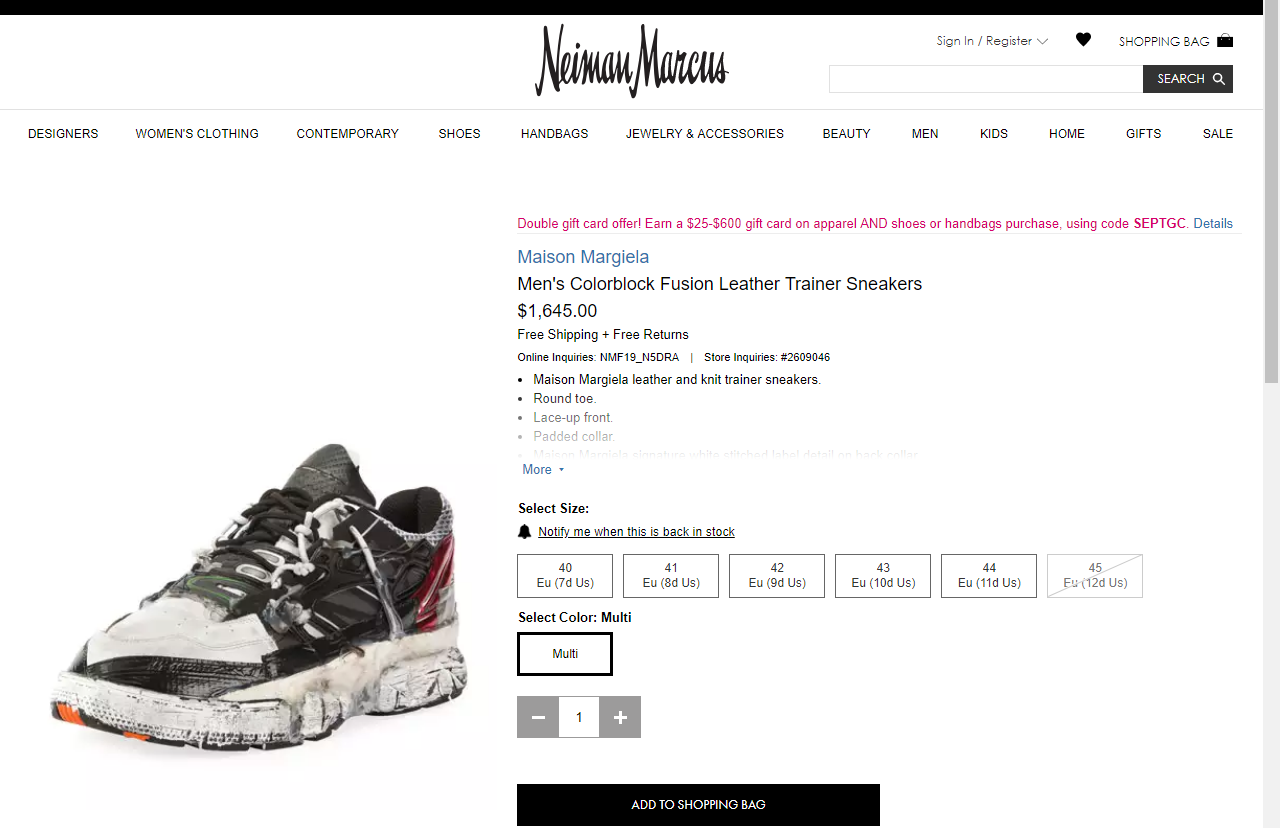Click Add to Shopping Bag button
Viewport: 1280px width, 828px height.
[698, 805]
